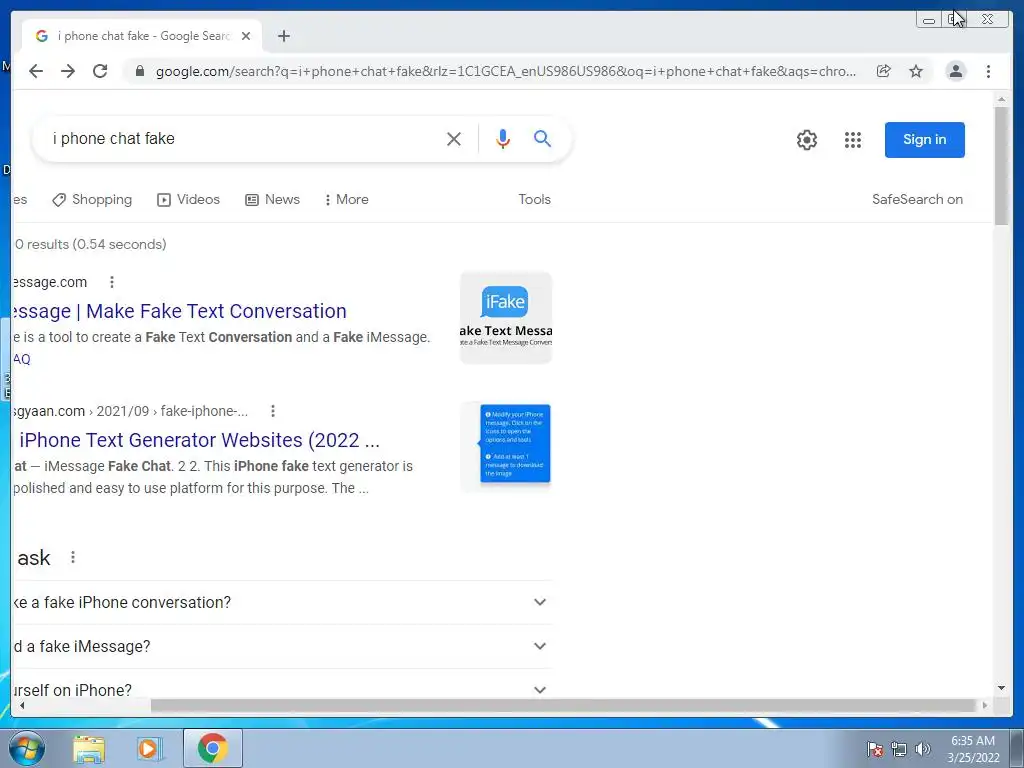Go forward in browser history
1024x768 pixels.
click(68, 71)
